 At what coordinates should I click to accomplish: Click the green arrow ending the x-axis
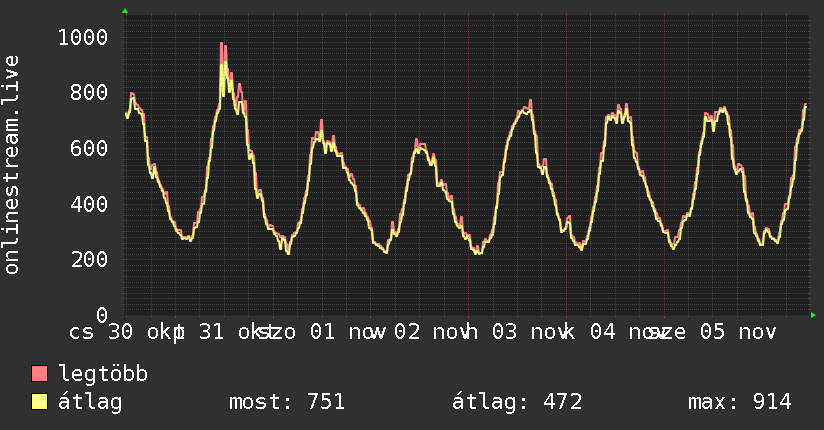pos(813,315)
